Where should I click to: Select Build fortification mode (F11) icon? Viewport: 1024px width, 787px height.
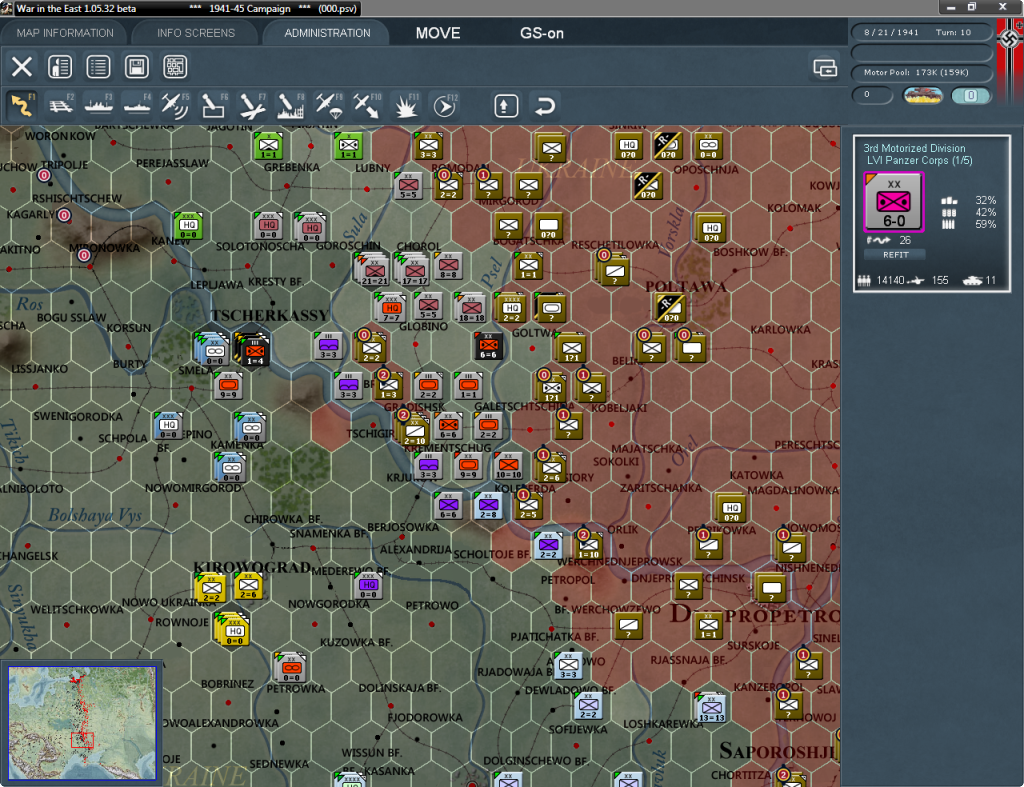[406, 105]
